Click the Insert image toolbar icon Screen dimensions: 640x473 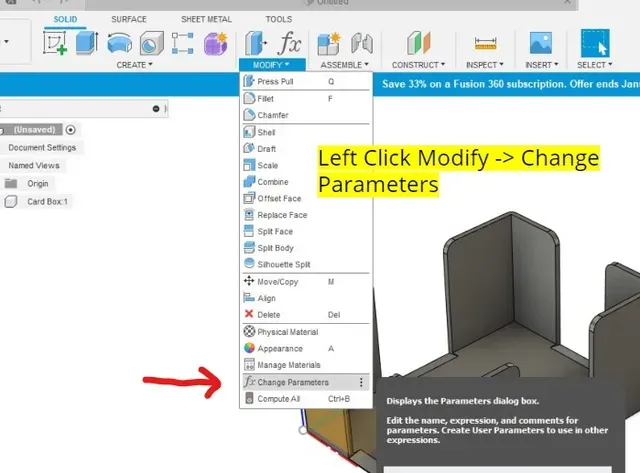pyautogui.click(x=541, y=43)
